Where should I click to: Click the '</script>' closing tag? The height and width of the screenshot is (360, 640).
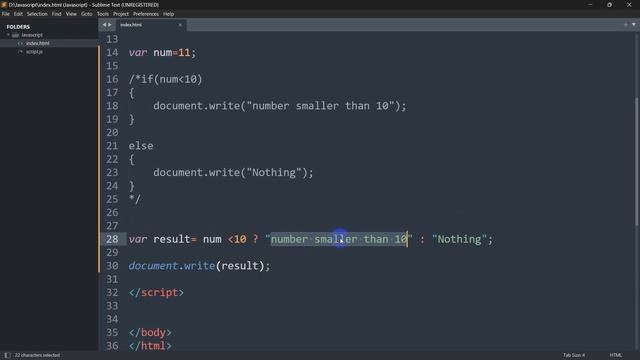(x=156, y=293)
